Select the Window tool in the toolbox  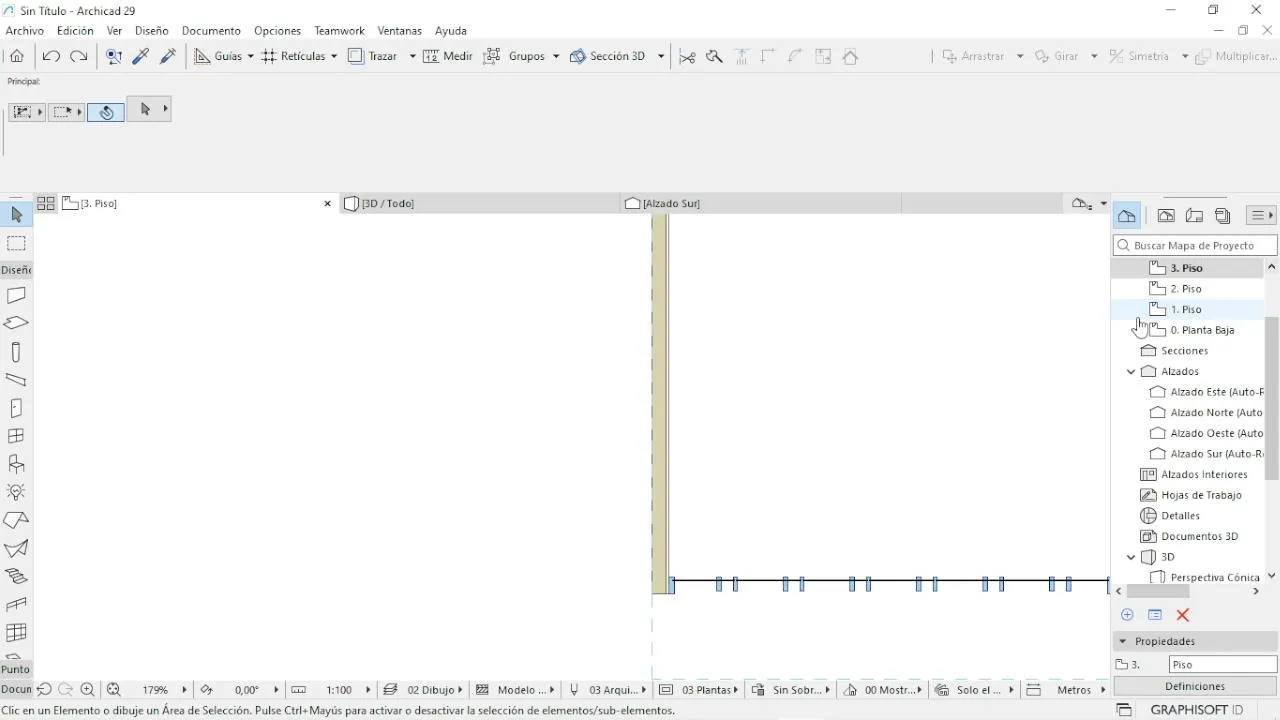click(x=16, y=436)
